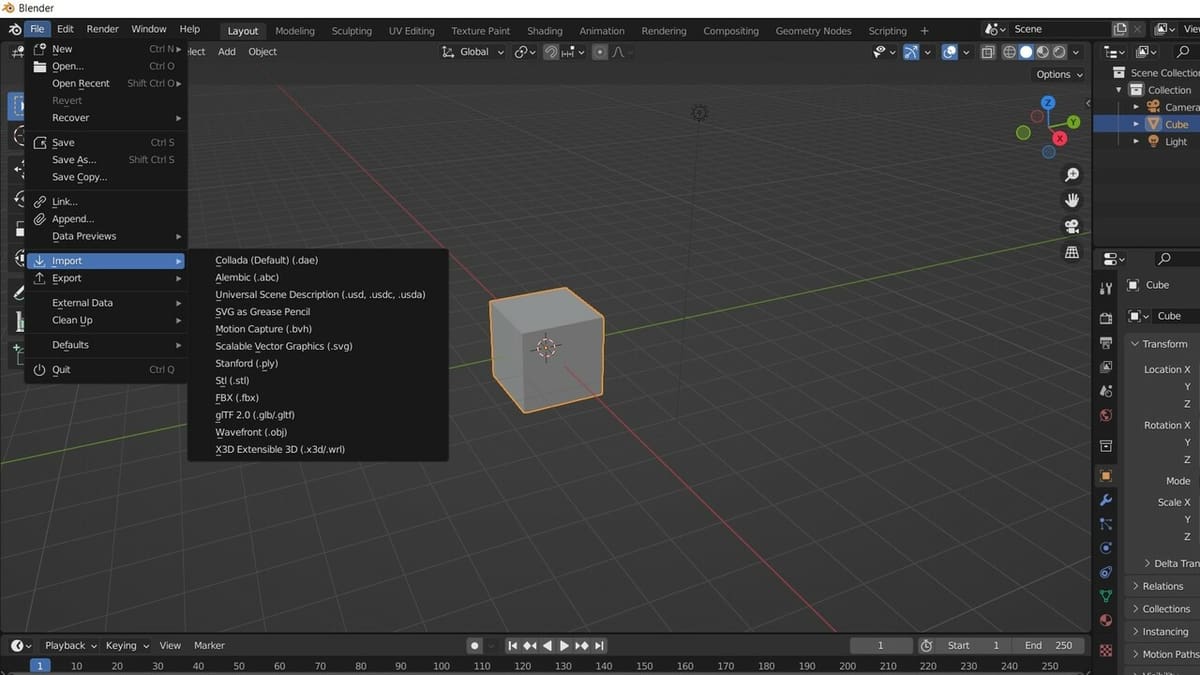Switch to solid viewport shading
The height and width of the screenshot is (675, 1200).
click(x=1026, y=52)
